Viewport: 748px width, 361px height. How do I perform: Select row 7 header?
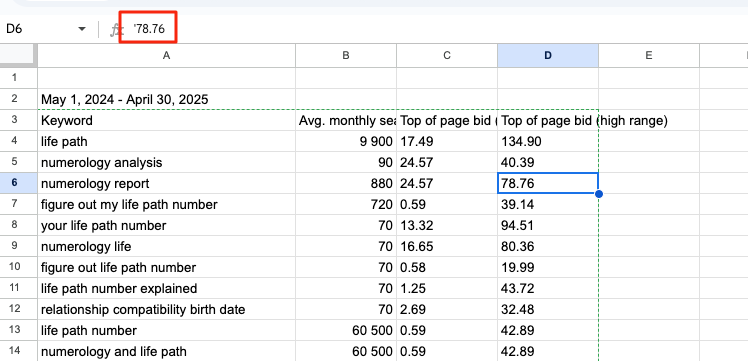click(19, 204)
